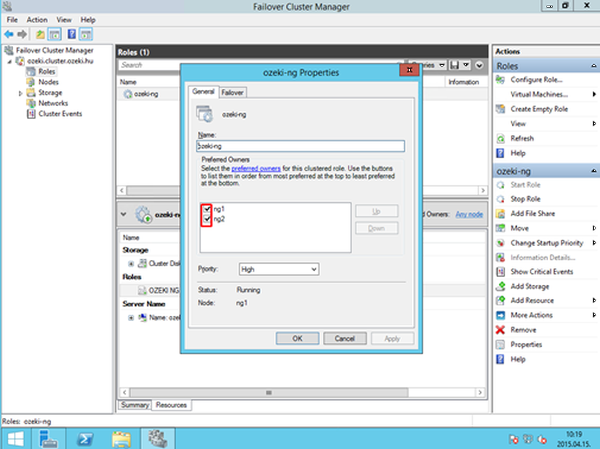Open Server Manager from the taskbar

(x=48, y=439)
